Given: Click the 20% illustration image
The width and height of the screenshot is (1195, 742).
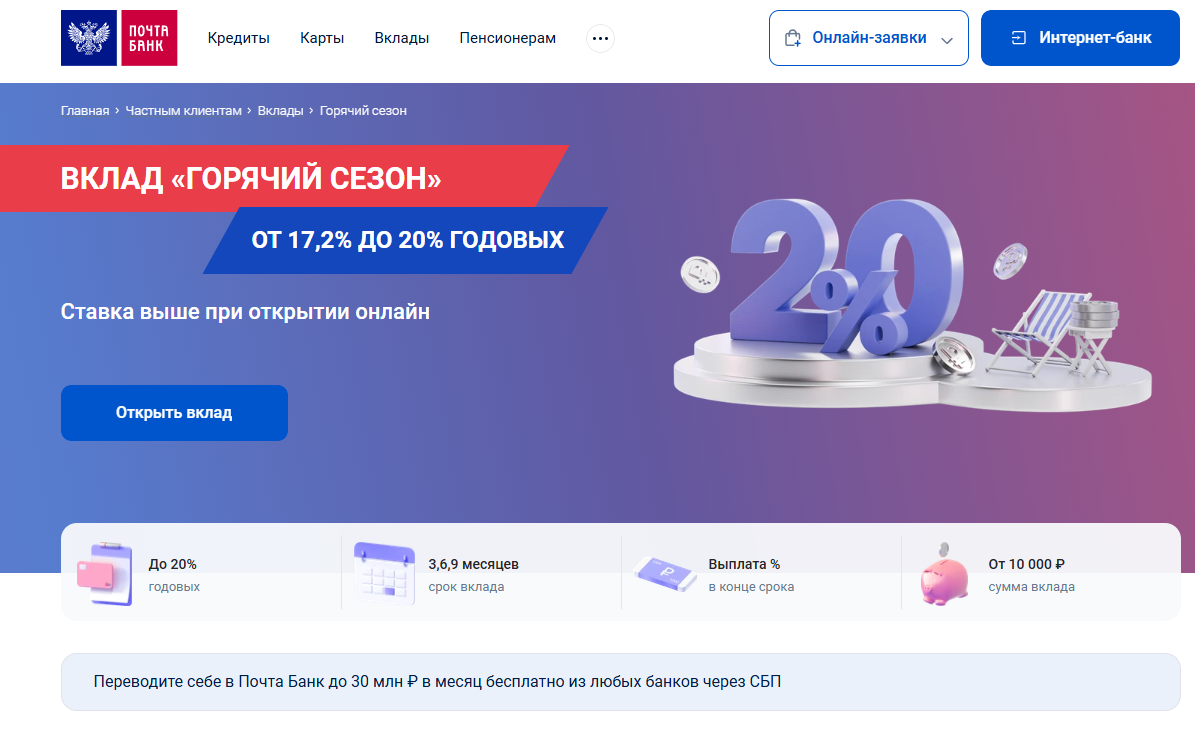Looking at the screenshot, I should 913,303.
